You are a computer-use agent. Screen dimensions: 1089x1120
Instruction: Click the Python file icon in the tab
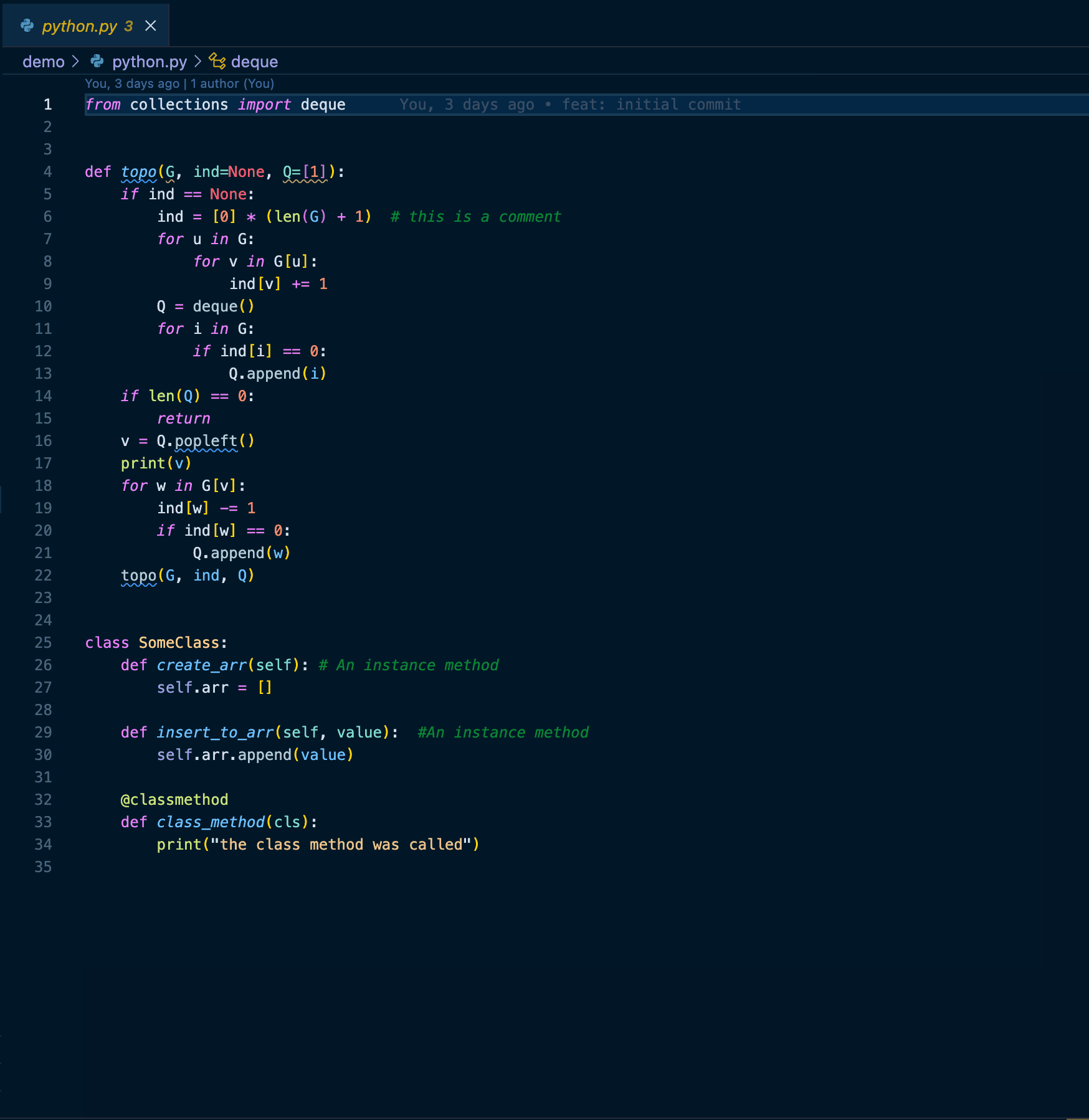[x=27, y=26]
